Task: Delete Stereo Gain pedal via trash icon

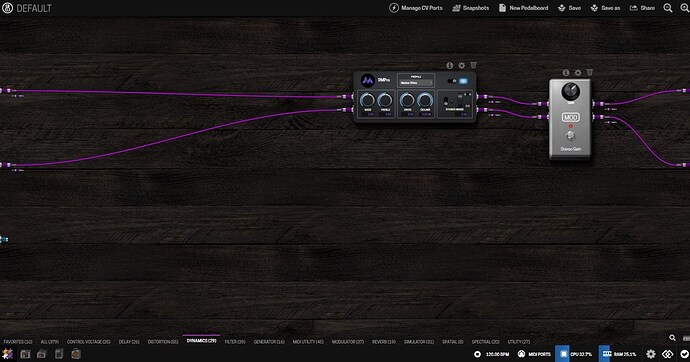Action: [x=590, y=72]
